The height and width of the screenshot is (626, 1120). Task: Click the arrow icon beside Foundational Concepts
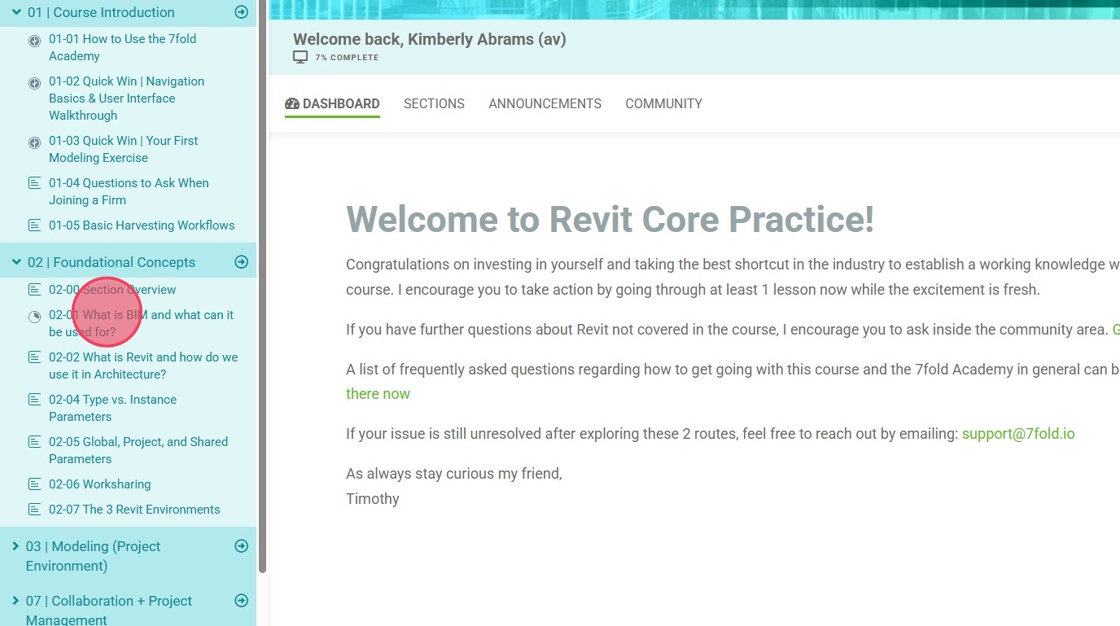[x=241, y=262]
